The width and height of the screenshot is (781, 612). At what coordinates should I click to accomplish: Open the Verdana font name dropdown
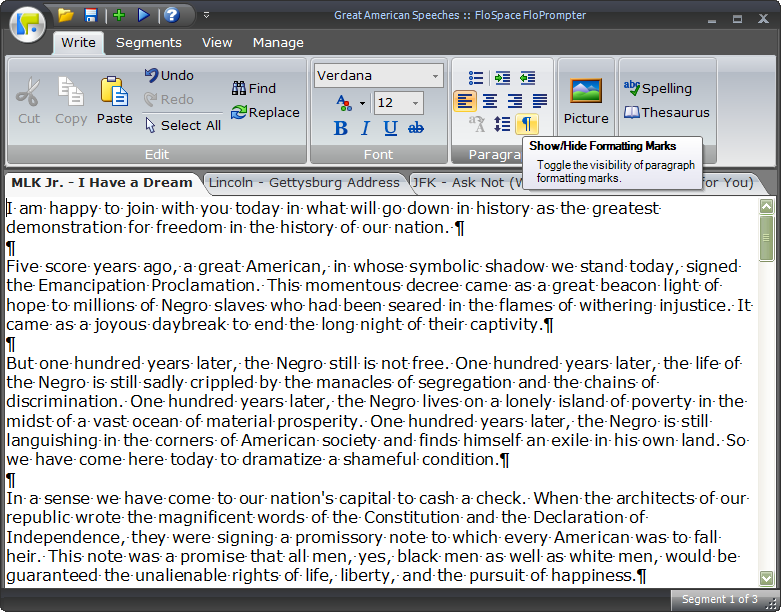435,76
